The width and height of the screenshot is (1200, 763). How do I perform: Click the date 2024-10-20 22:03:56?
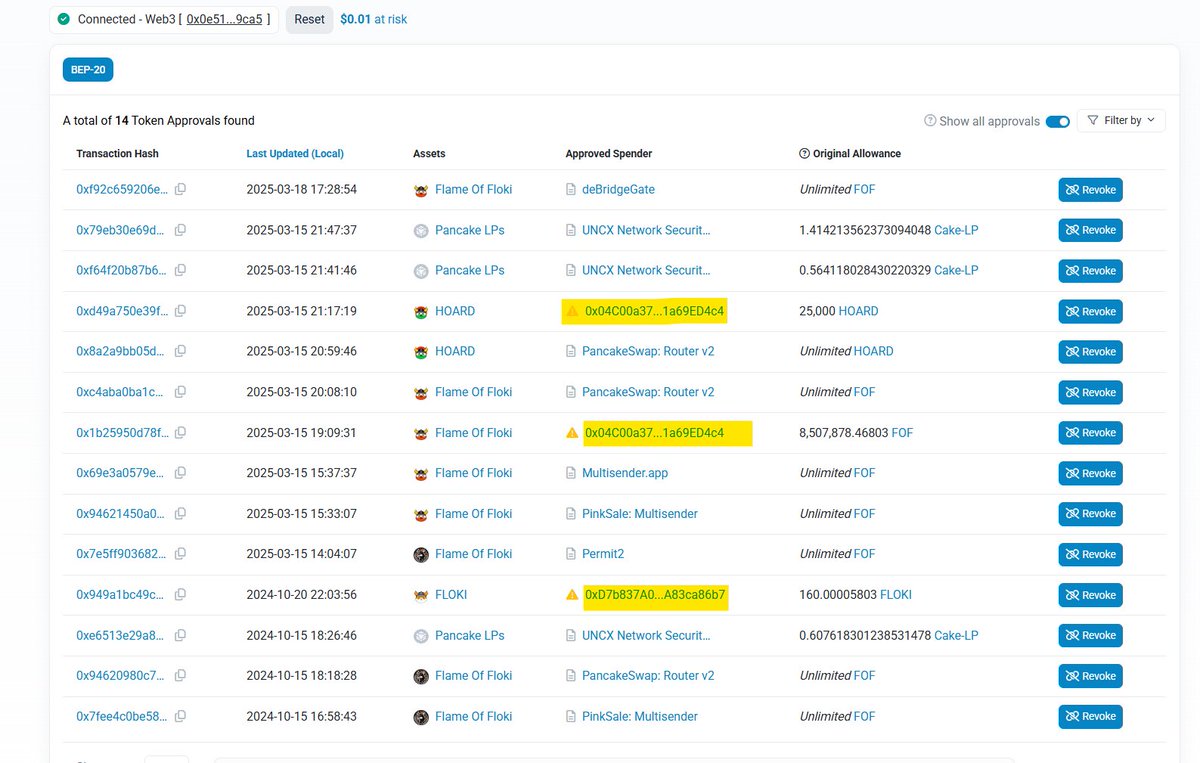pos(302,595)
